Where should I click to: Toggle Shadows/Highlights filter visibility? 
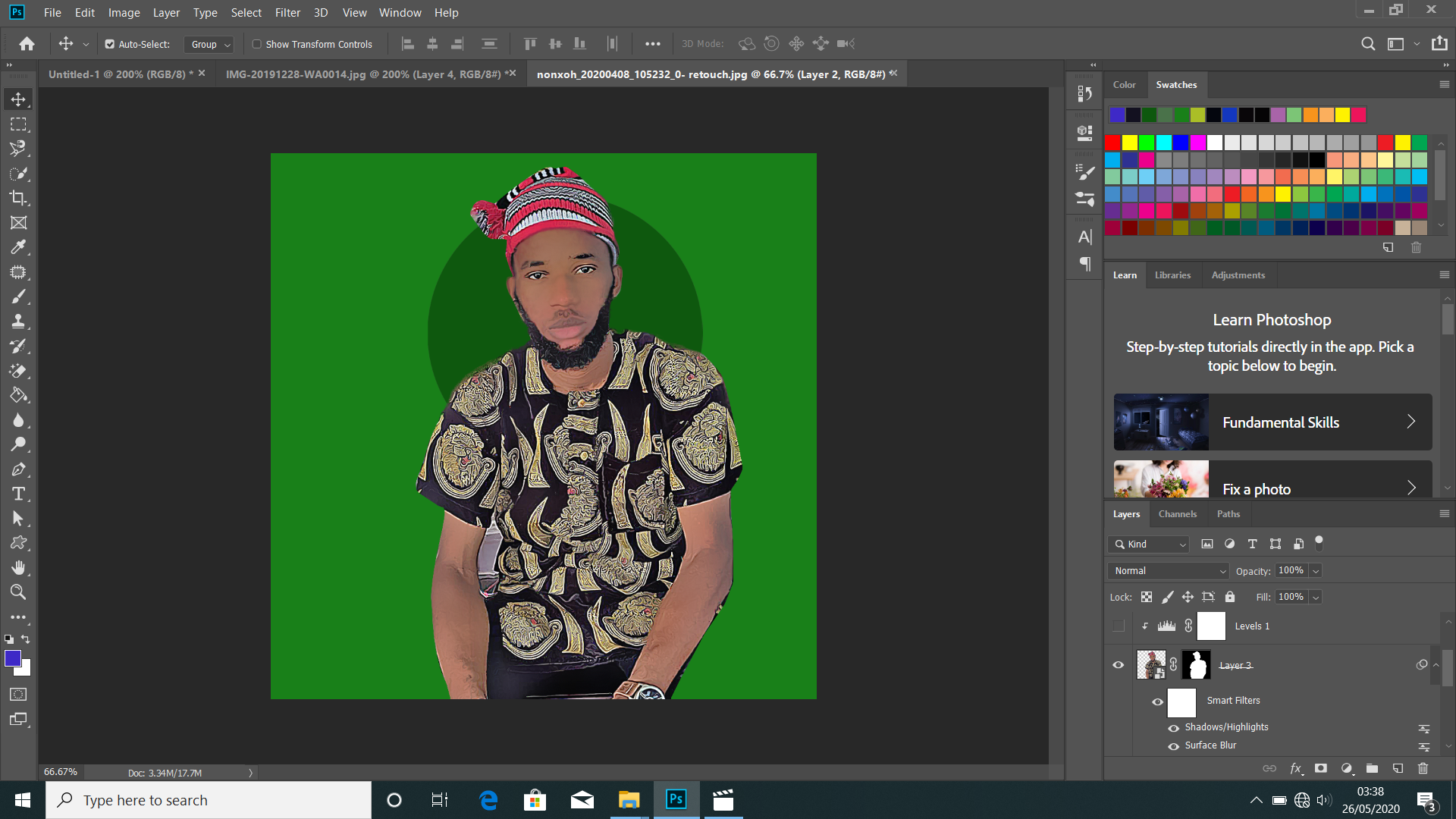1174,728
